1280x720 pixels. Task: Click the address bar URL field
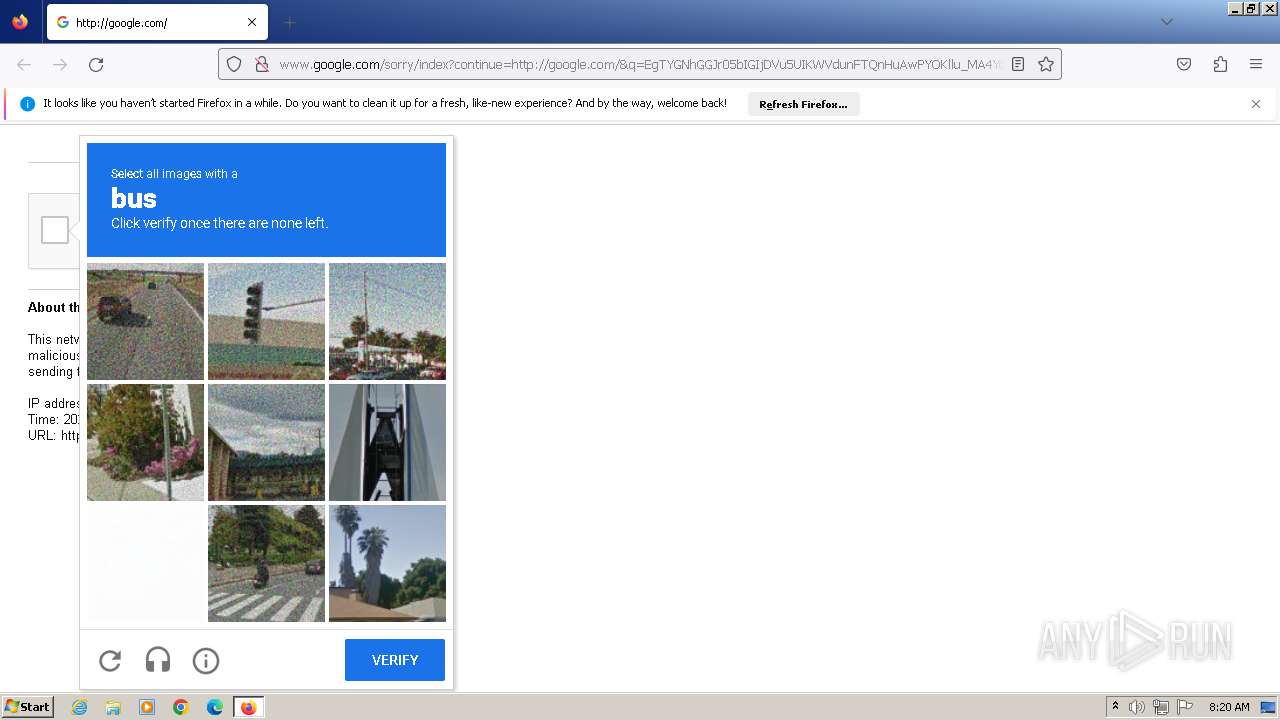(x=640, y=64)
